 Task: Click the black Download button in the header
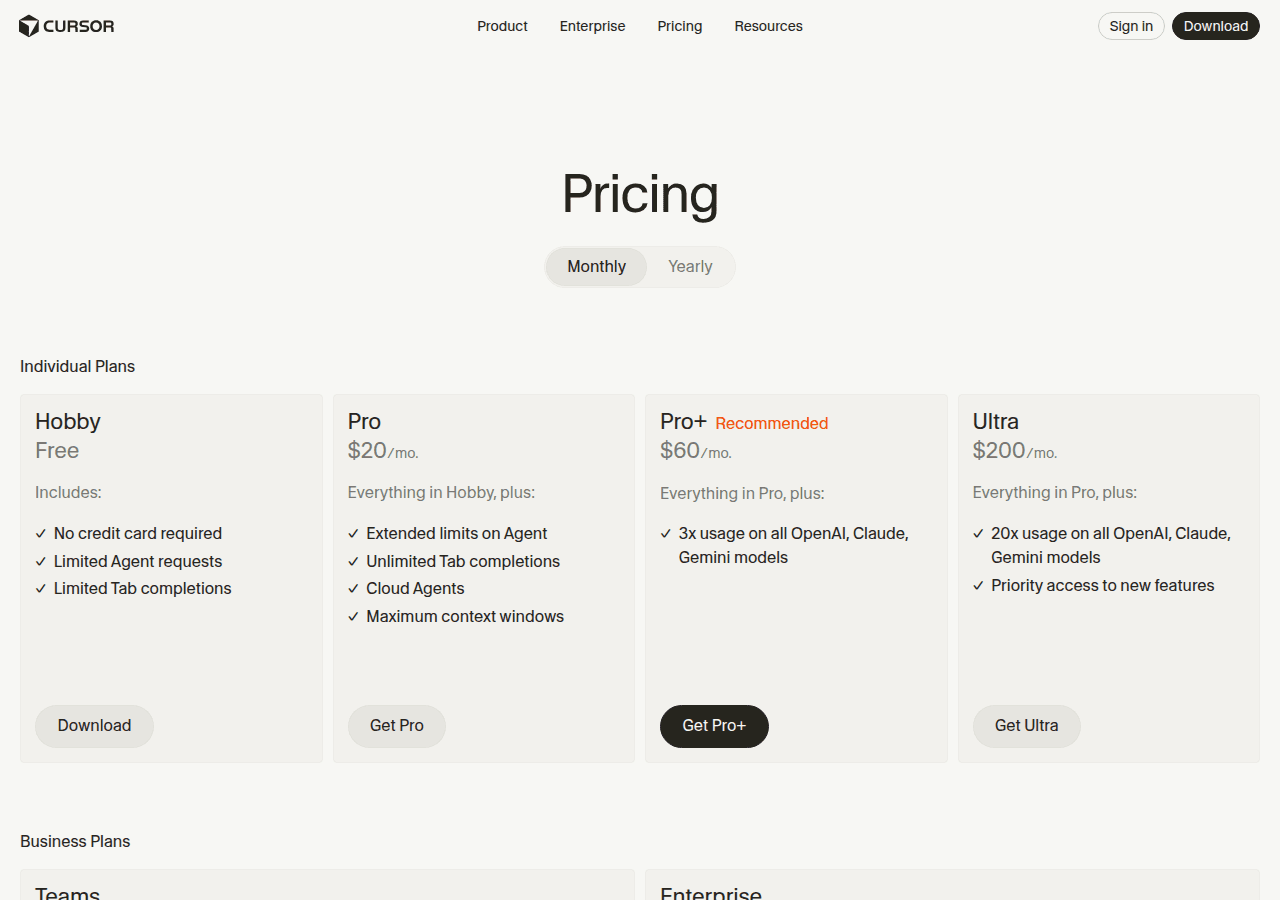point(1215,26)
